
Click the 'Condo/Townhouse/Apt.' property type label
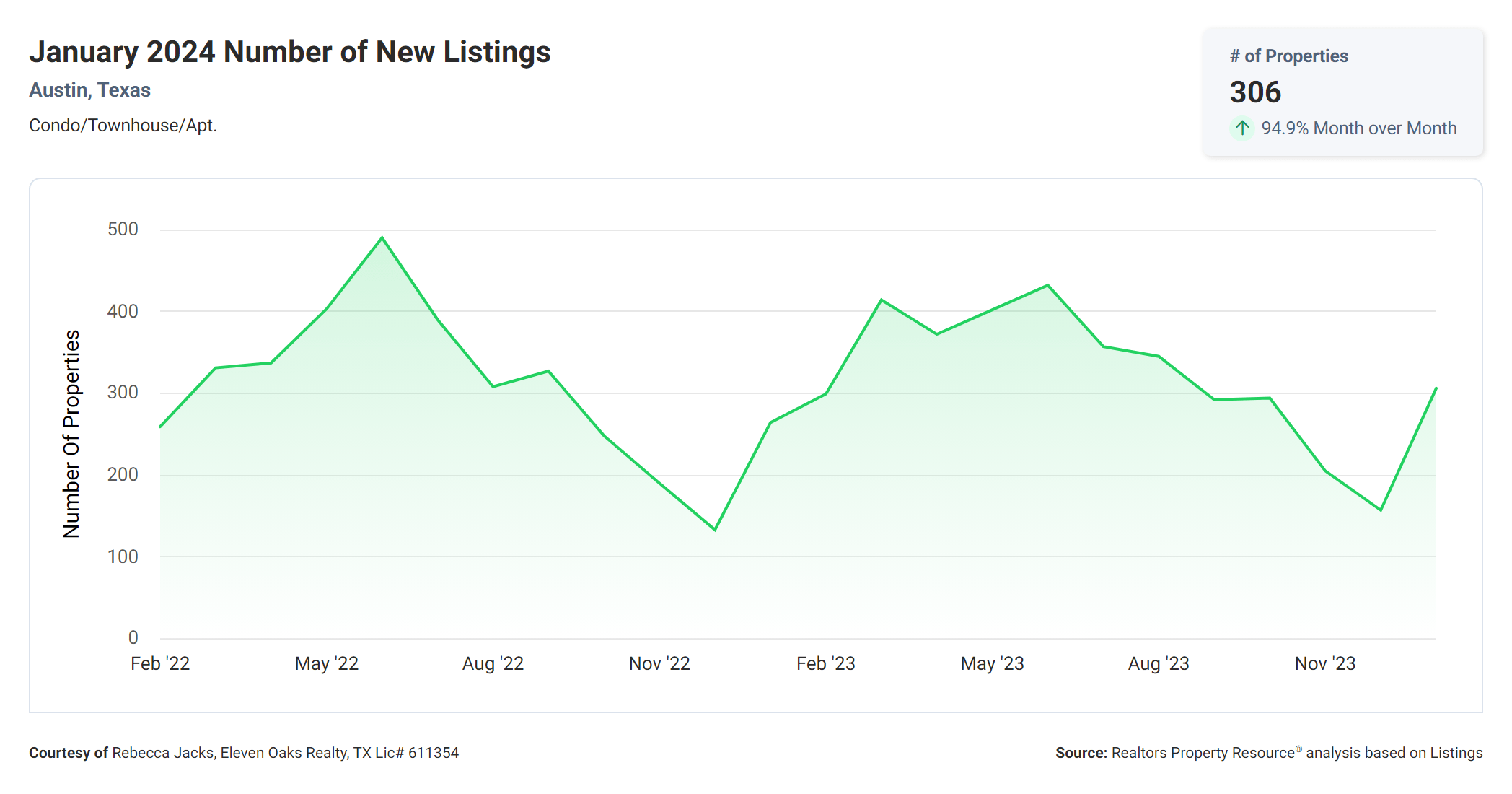click(x=123, y=126)
